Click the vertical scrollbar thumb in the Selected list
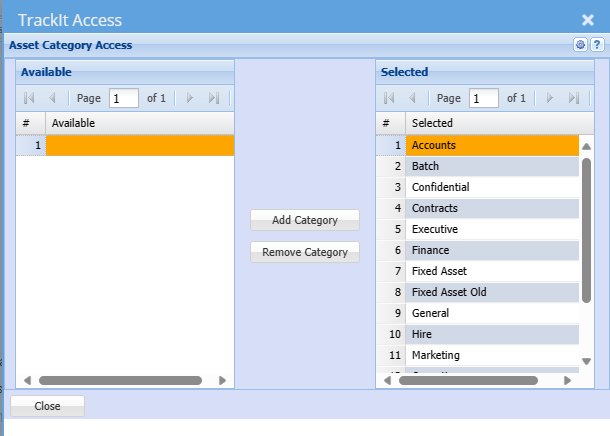Viewport: 610px width, 436px height. pos(586,230)
